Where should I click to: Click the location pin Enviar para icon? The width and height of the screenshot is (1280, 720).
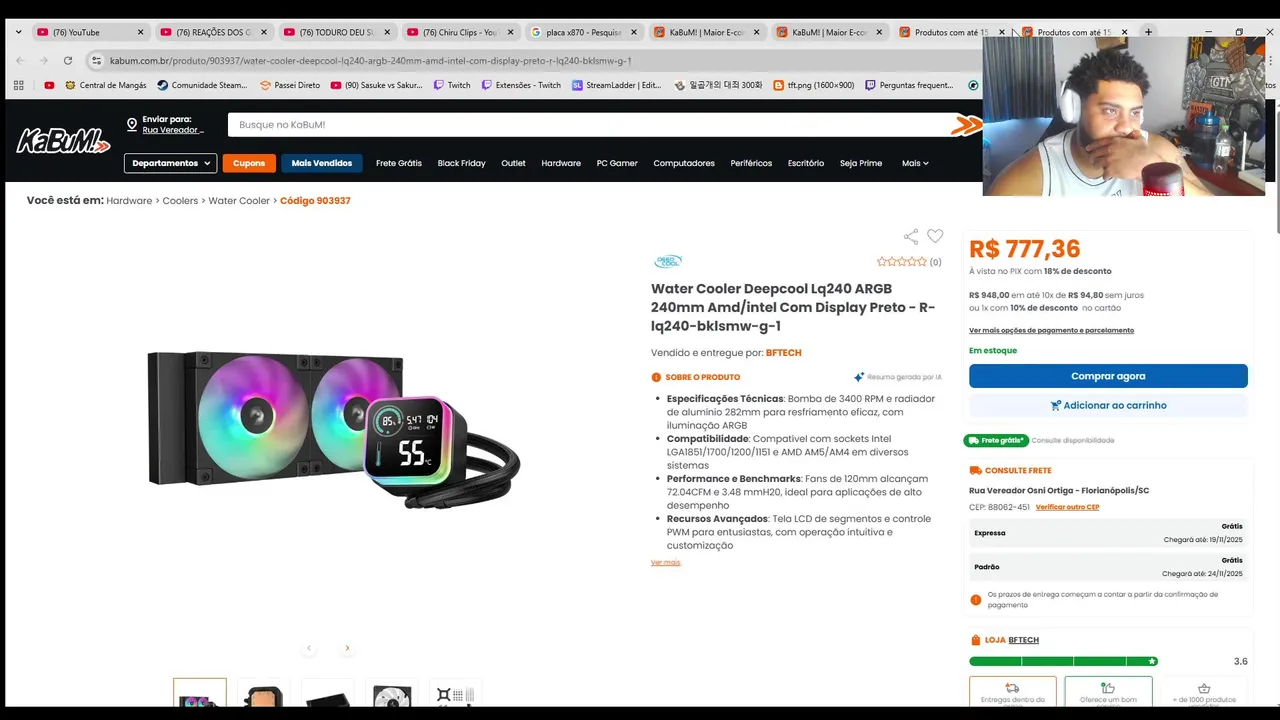[132, 125]
